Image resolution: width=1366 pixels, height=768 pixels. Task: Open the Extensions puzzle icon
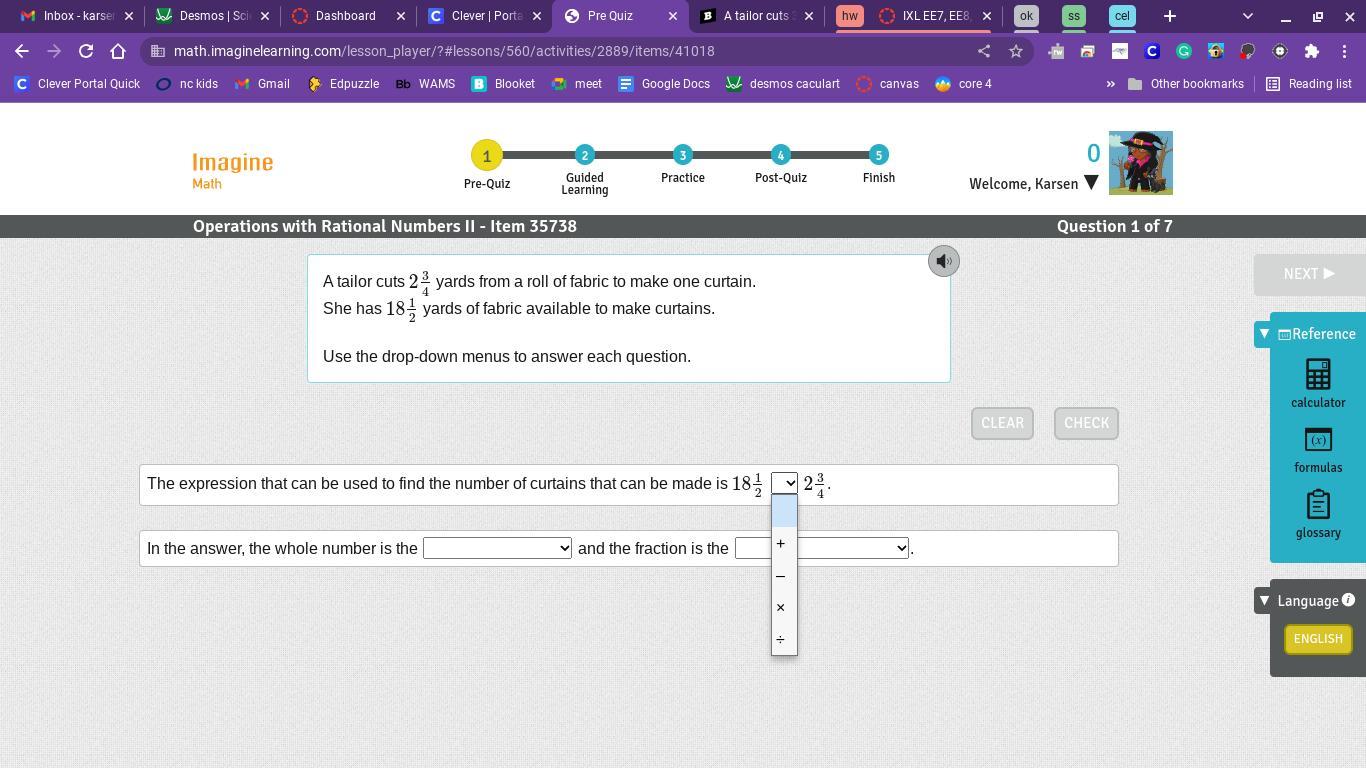pyautogui.click(x=1312, y=51)
